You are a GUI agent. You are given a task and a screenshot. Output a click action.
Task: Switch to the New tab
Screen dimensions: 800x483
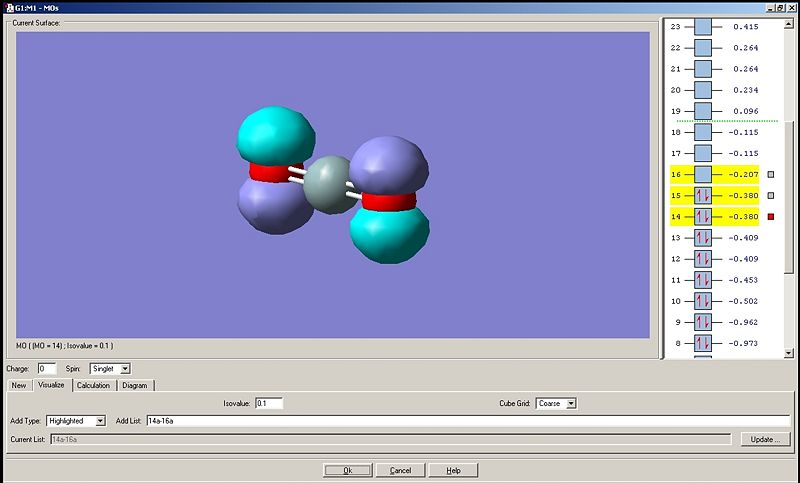[19, 386]
